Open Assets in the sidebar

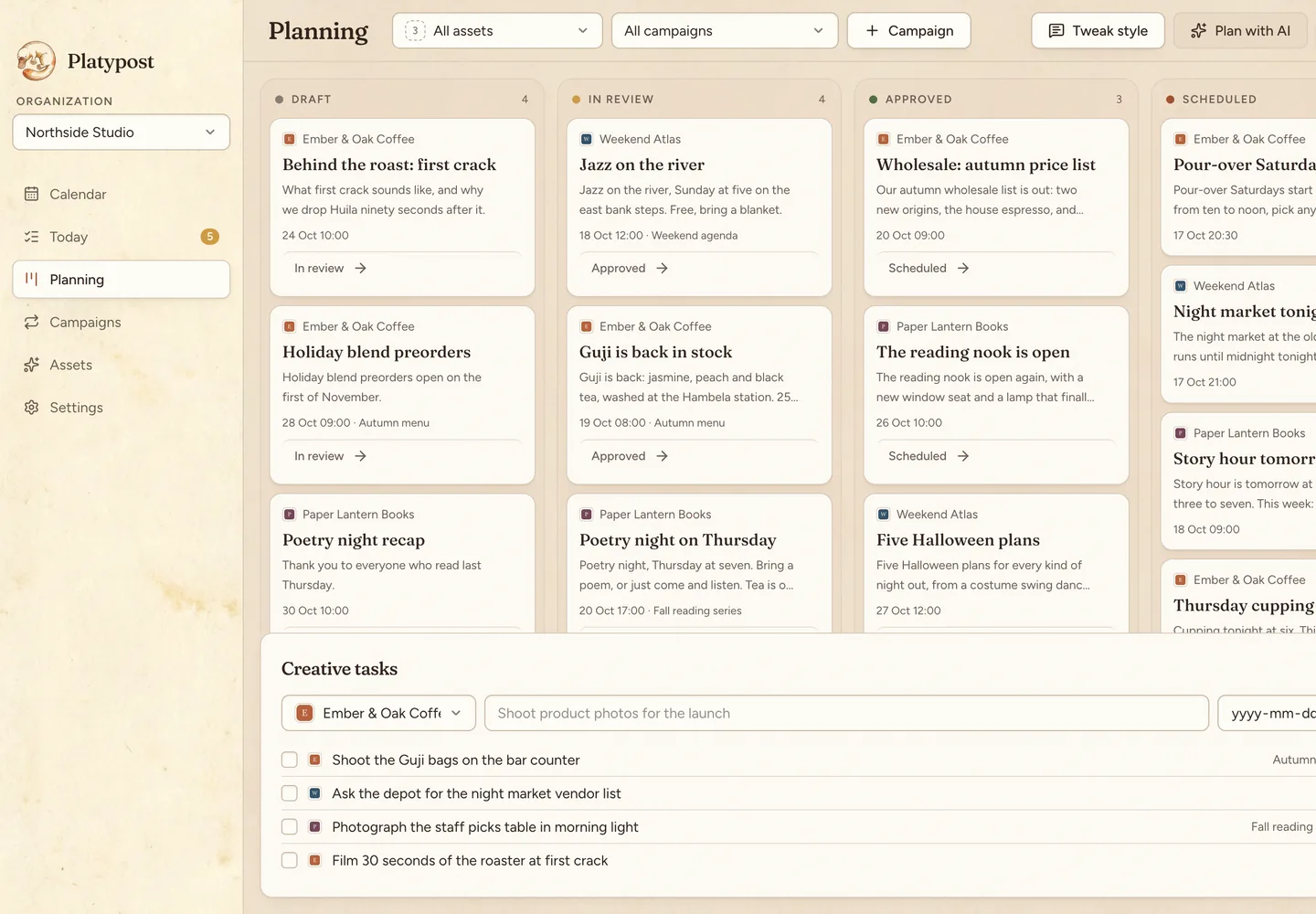pyautogui.click(x=121, y=365)
